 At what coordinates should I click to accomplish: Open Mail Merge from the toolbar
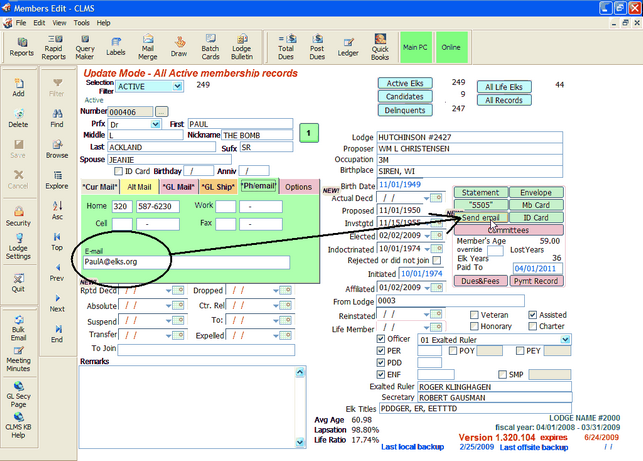[148, 46]
